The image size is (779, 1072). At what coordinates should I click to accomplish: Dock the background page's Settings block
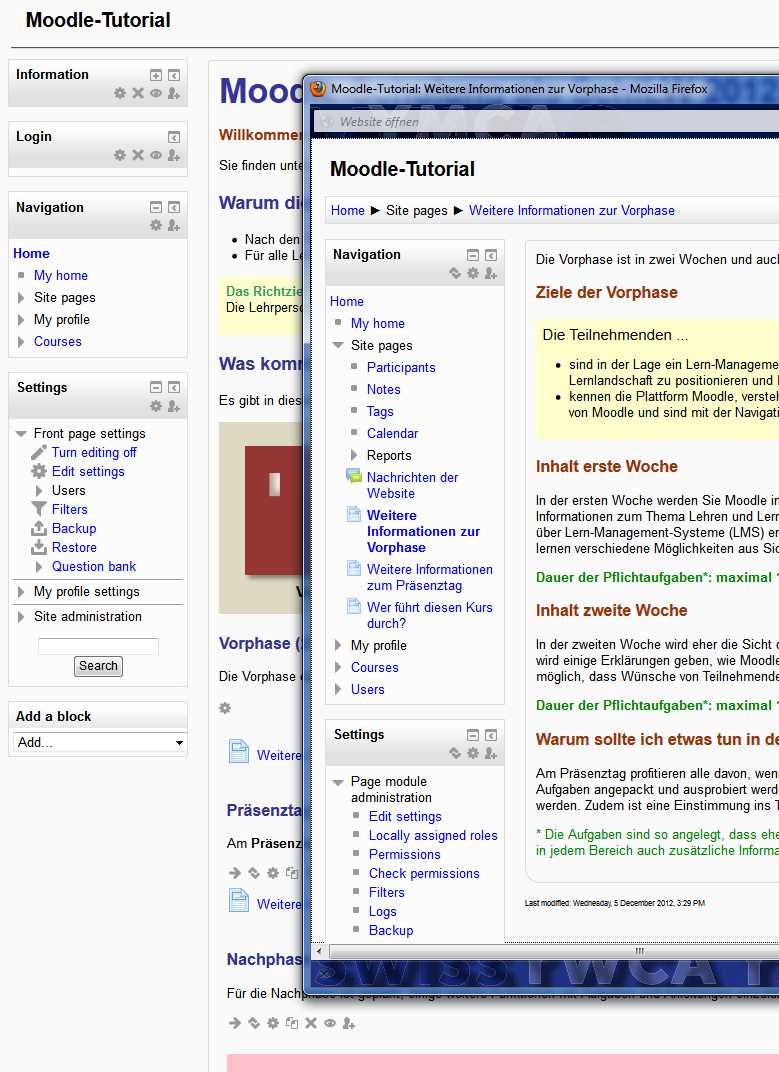coord(174,387)
